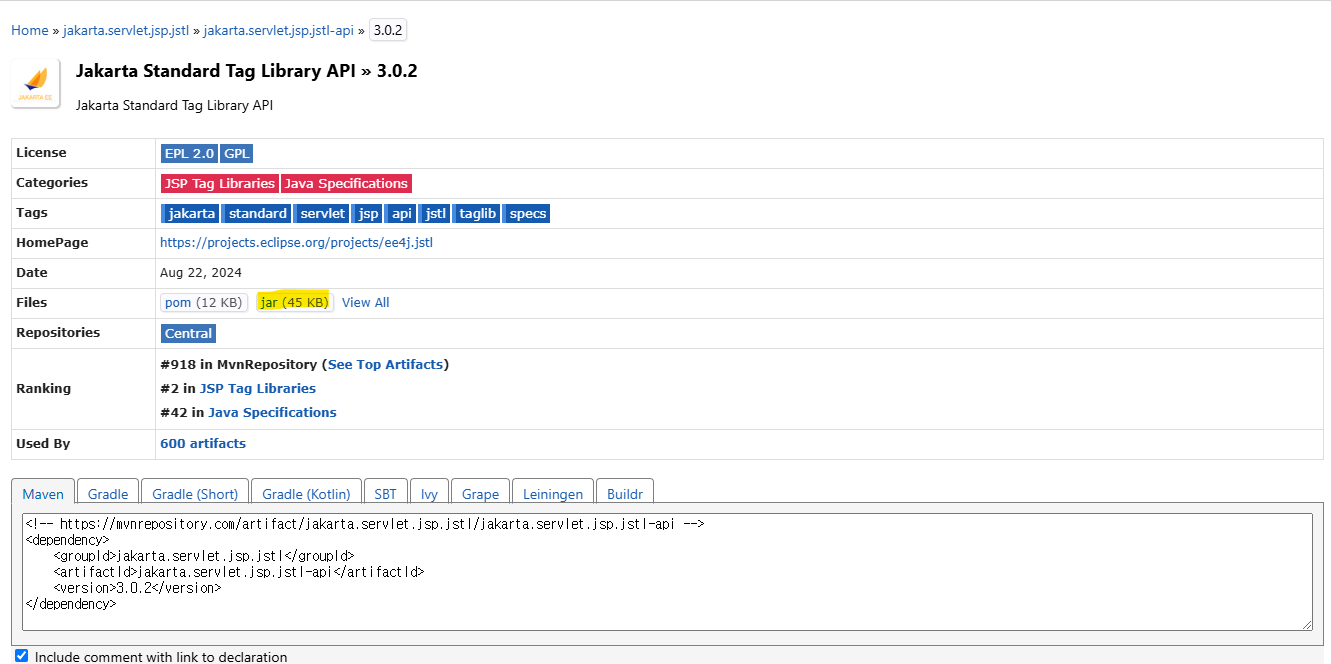Viewport: 1331px width, 664px height.
Task: Open the jakarta.servlet.jsp.jstl-api artifact breadcrumb
Action: [x=279, y=30]
